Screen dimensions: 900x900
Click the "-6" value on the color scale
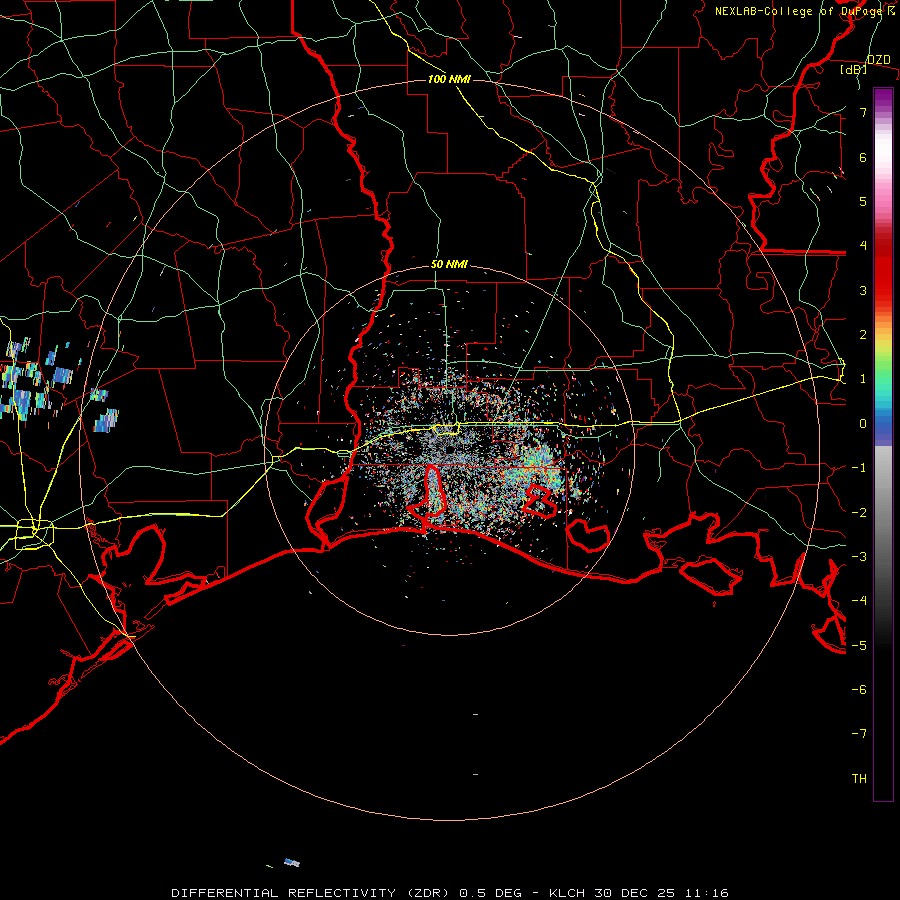coord(859,690)
